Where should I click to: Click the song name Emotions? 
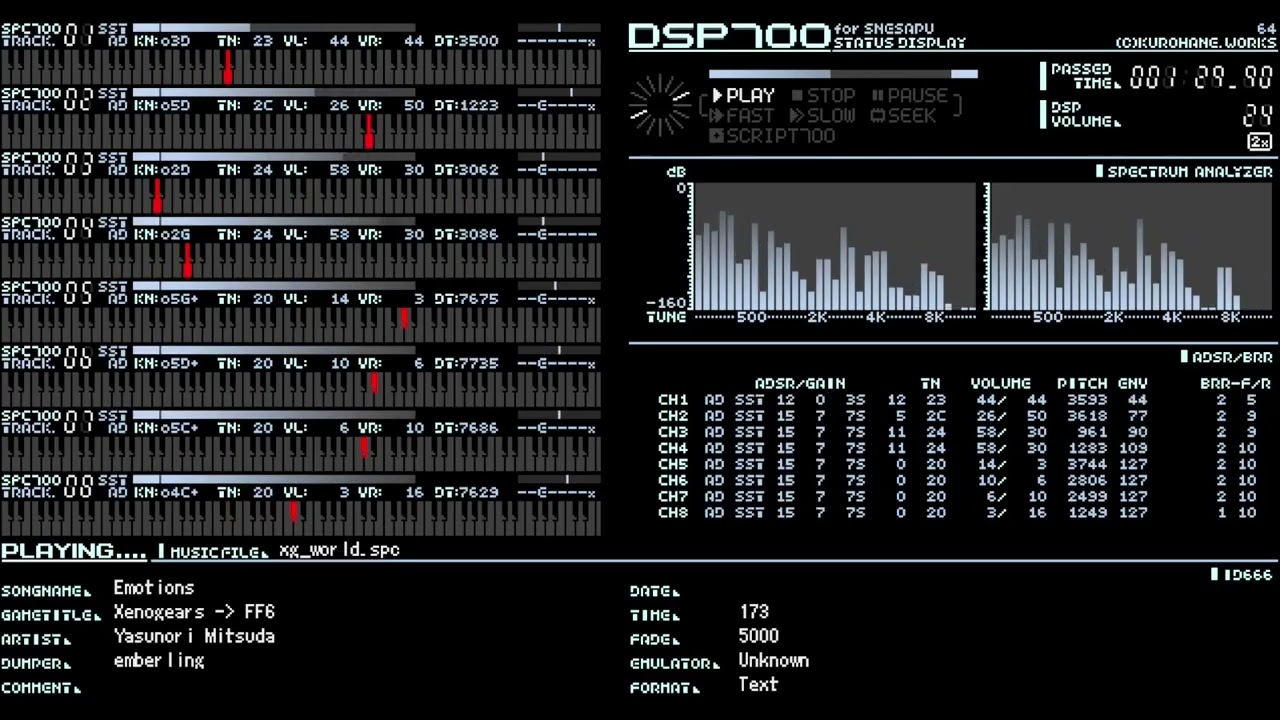154,588
